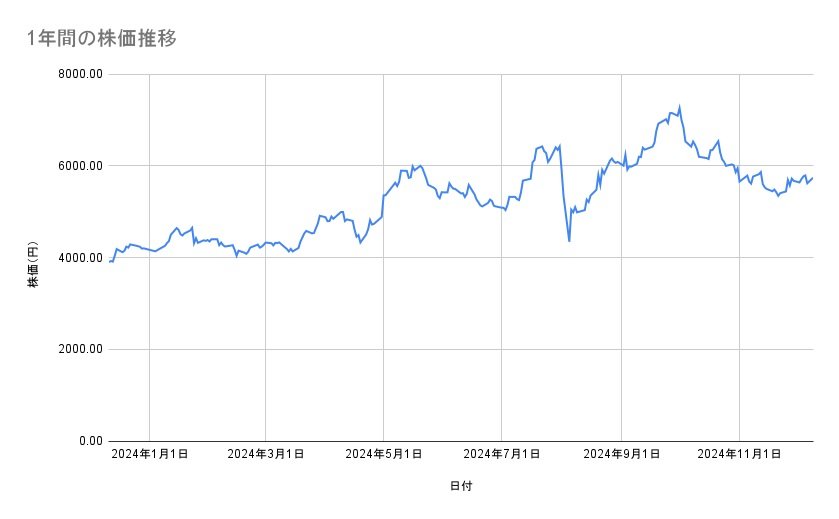Click the highest peak of the price line
The height and width of the screenshot is (519, 839).
click(x=679, y=106)
